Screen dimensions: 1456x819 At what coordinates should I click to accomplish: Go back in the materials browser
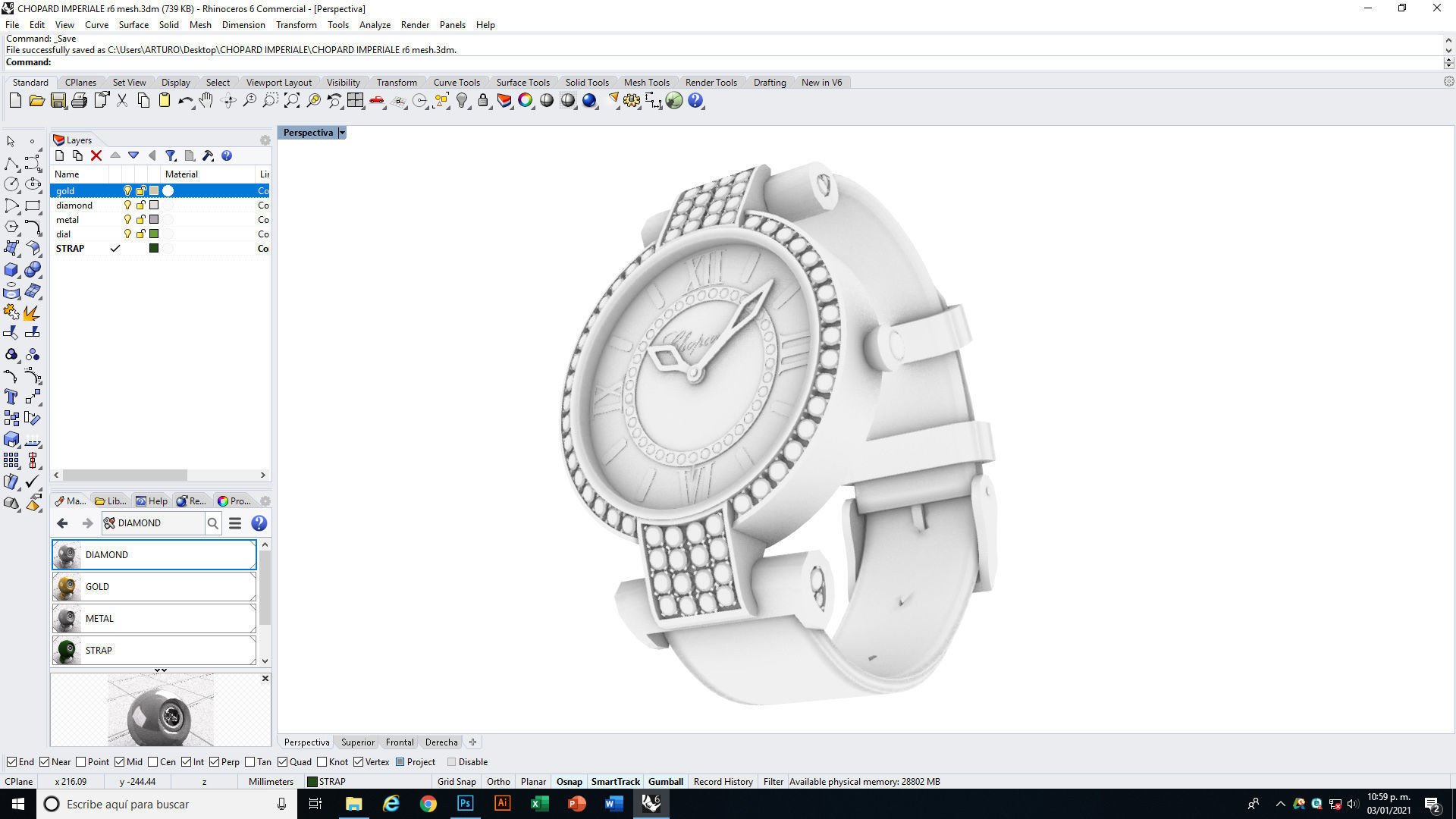62,523
